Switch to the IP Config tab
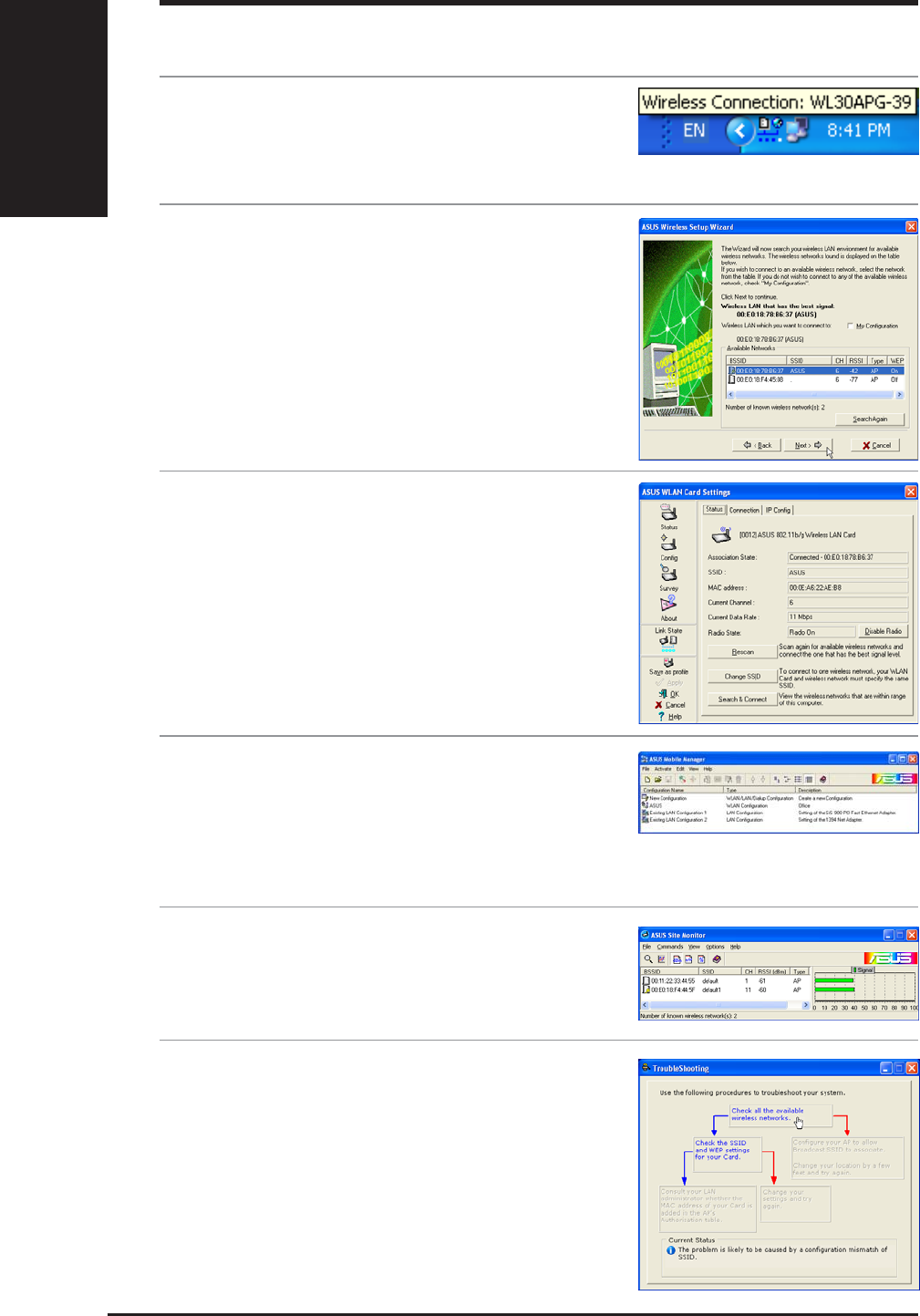The width and height of the screenshot is (920, 1316). (778, 510)
